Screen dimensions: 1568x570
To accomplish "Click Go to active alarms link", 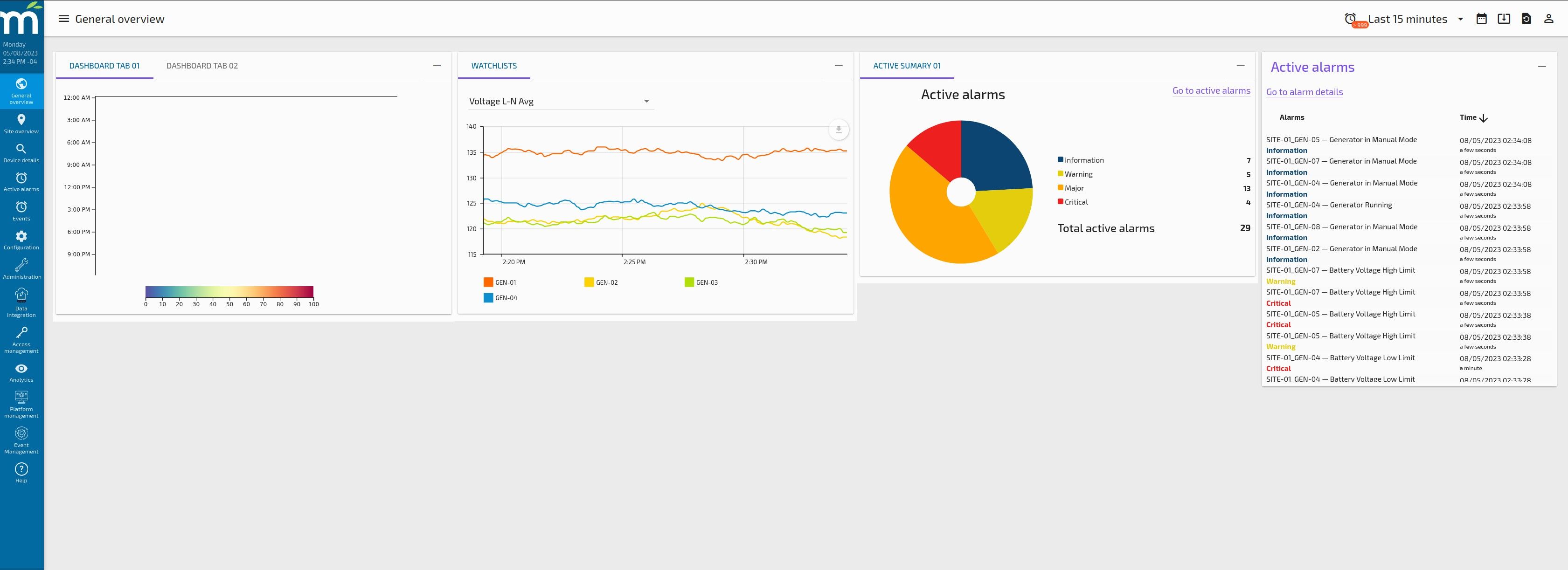I will tap(1211, 90).
